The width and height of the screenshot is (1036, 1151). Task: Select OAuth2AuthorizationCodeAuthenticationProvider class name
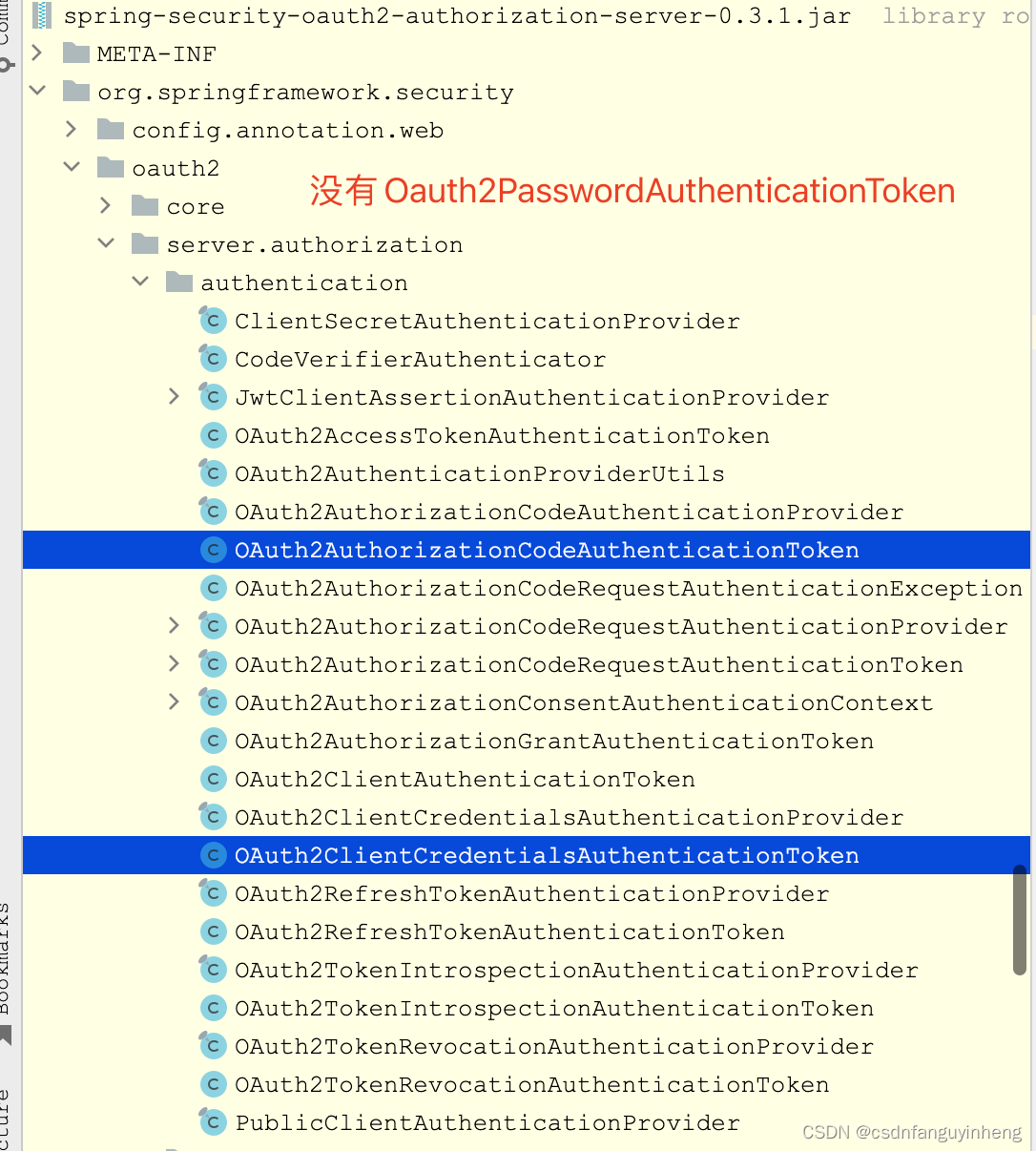569,513
